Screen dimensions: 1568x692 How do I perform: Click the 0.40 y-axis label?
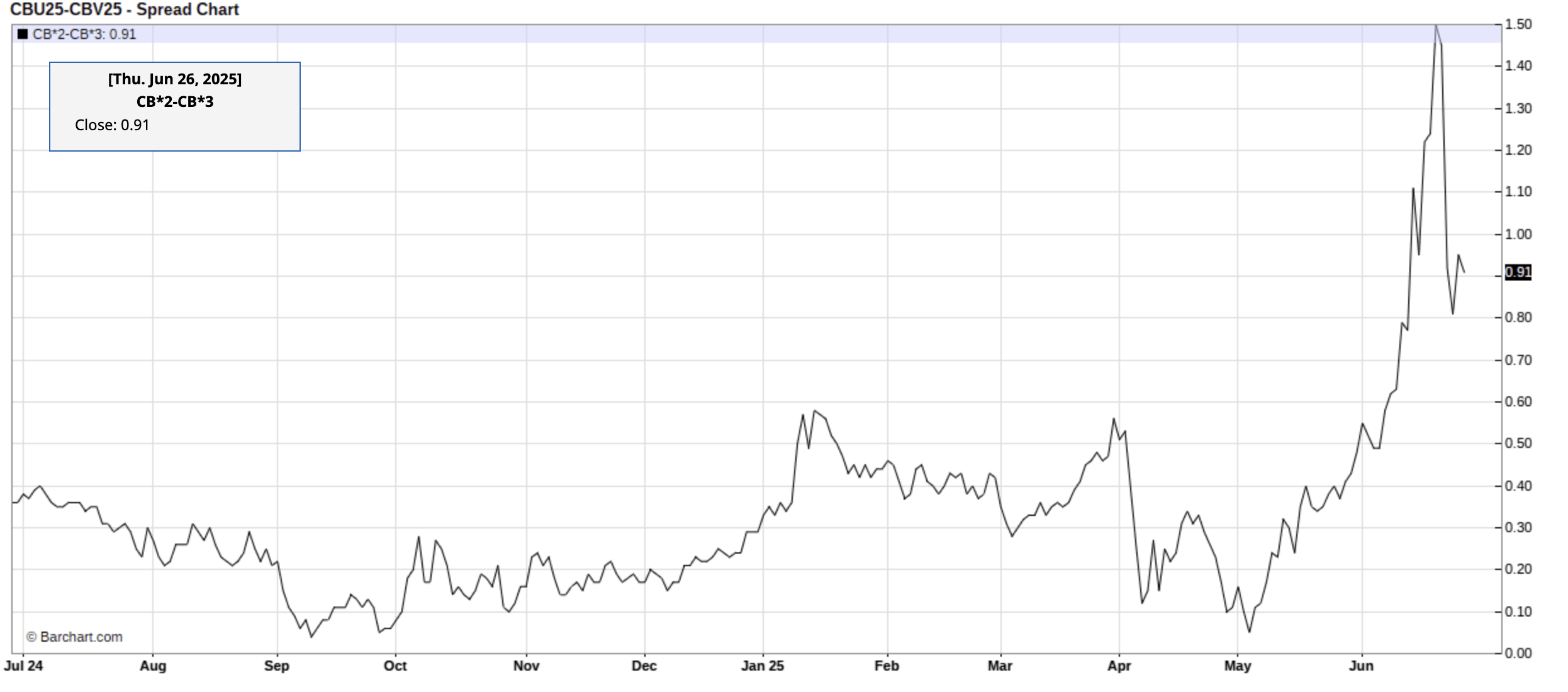click(x=1518, y=486)
